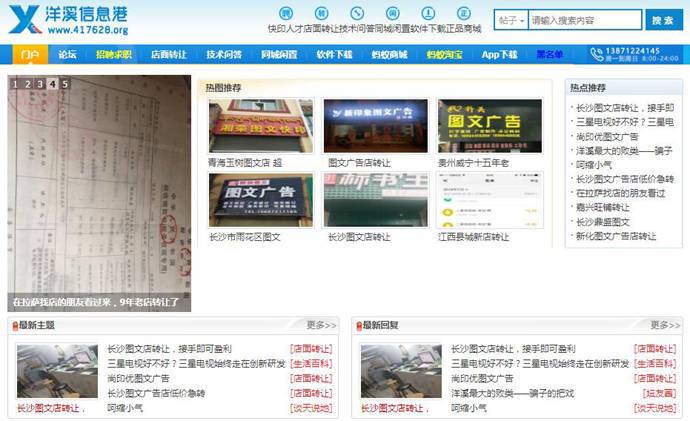Open the App下载 navigation item
The width and height of the screenshot is (690, 421).
[x=499, y=54]
